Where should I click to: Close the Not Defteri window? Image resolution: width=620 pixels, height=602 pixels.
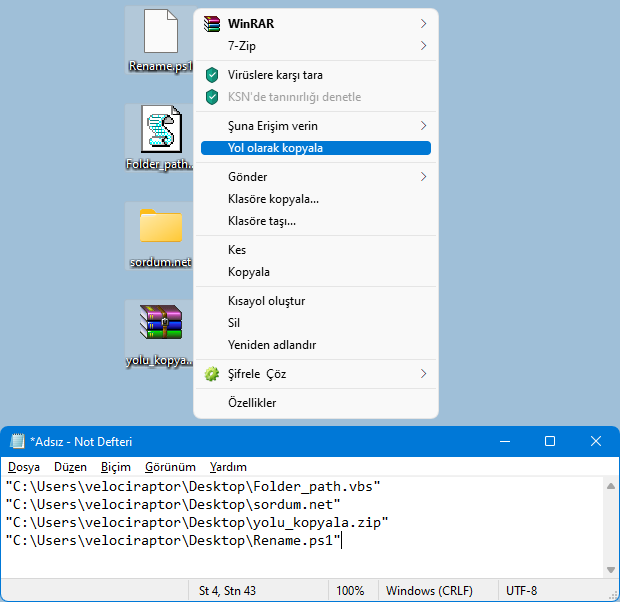point(596,441)
